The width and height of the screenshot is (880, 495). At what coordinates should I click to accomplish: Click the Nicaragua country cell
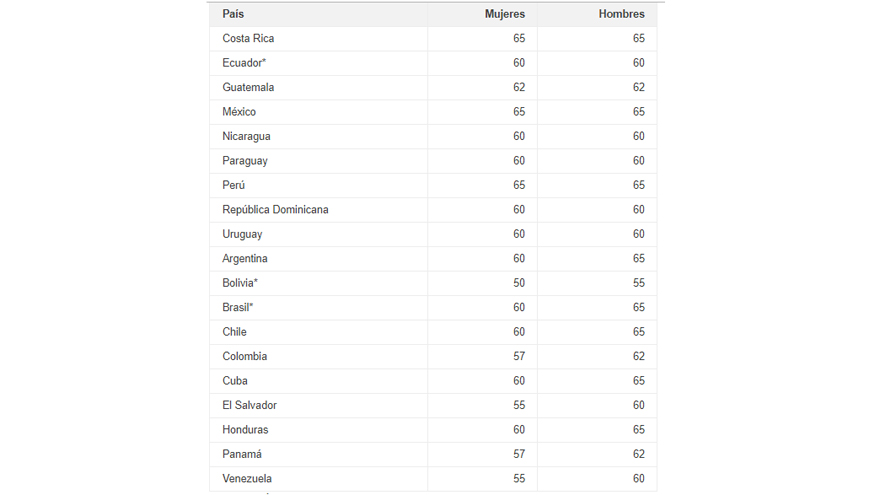[x=246, y=136]
